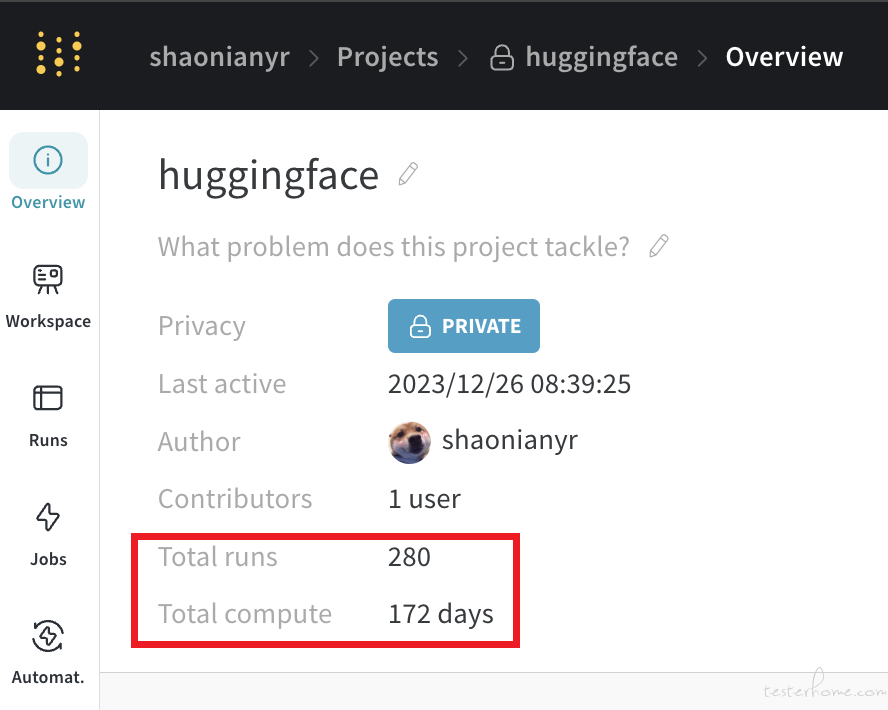Open the Runs table icon

coord(48,397)
